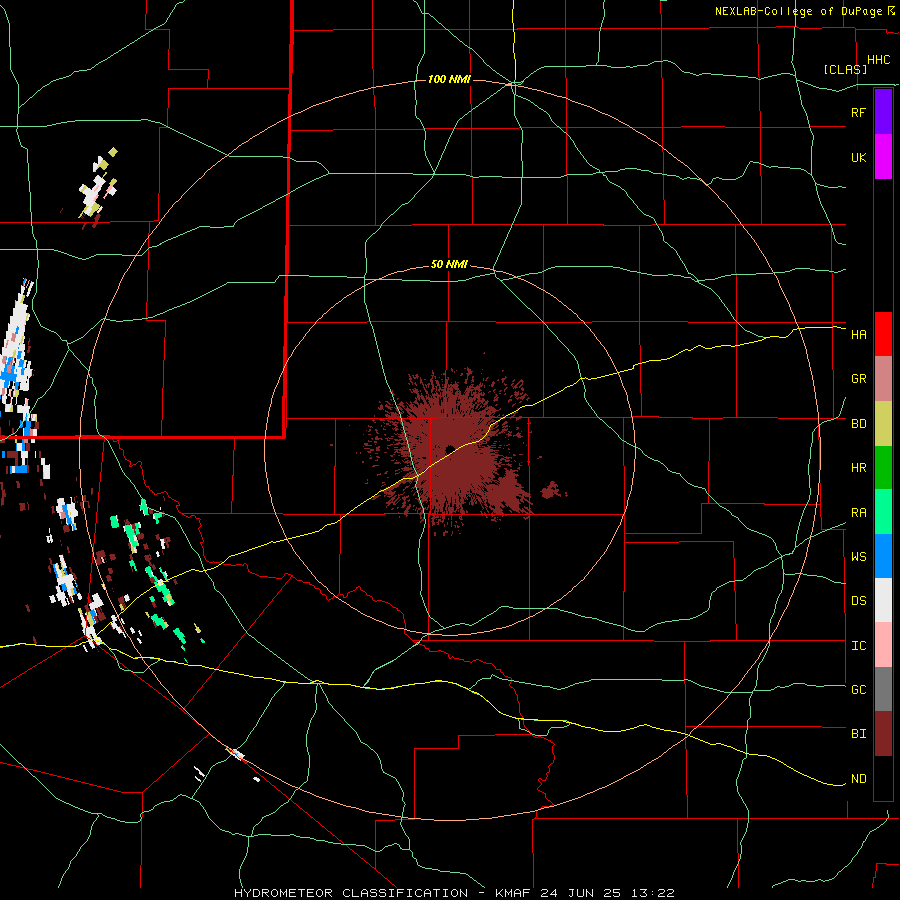Select the BD yellow legend swatch
Screen dimensions: 900x900
(x=883, y=423)
